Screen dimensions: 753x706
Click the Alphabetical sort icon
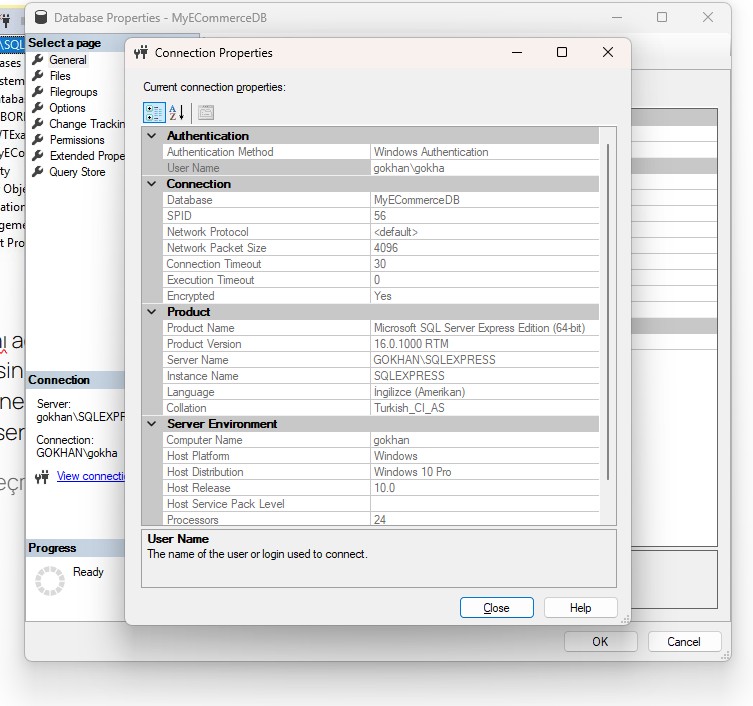[x=177, y=113]
